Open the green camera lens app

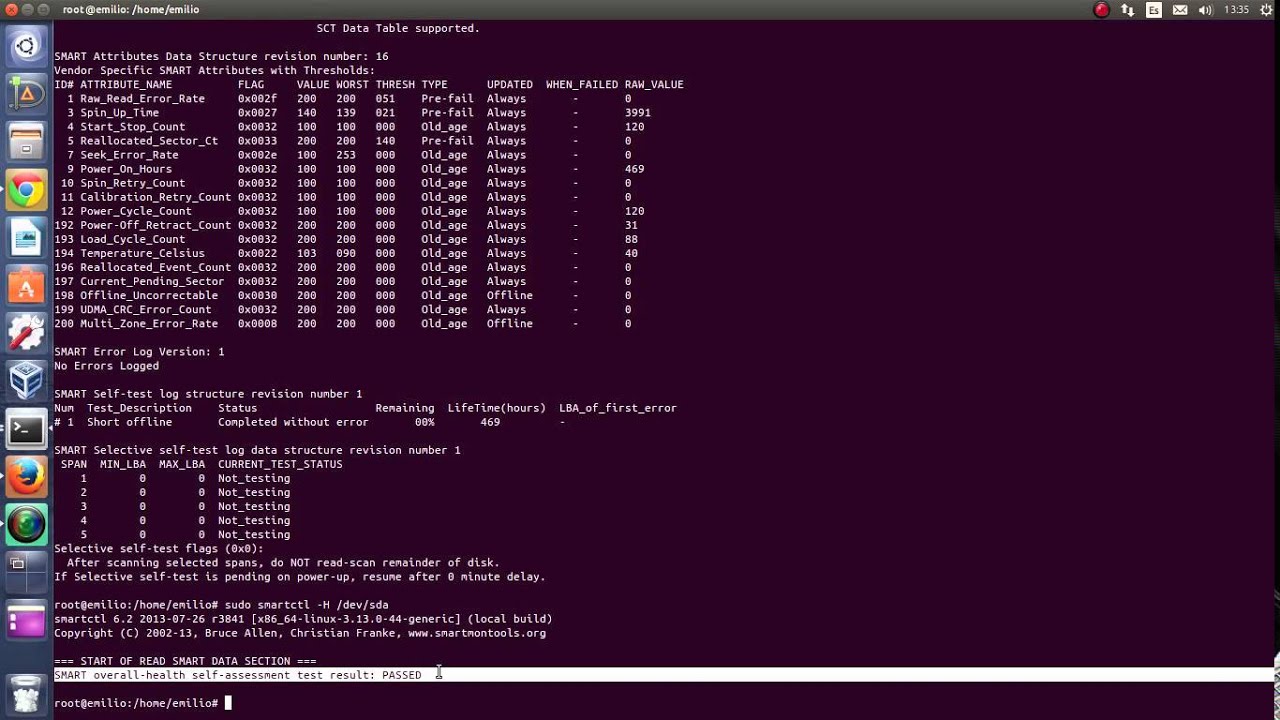point(27,525)
